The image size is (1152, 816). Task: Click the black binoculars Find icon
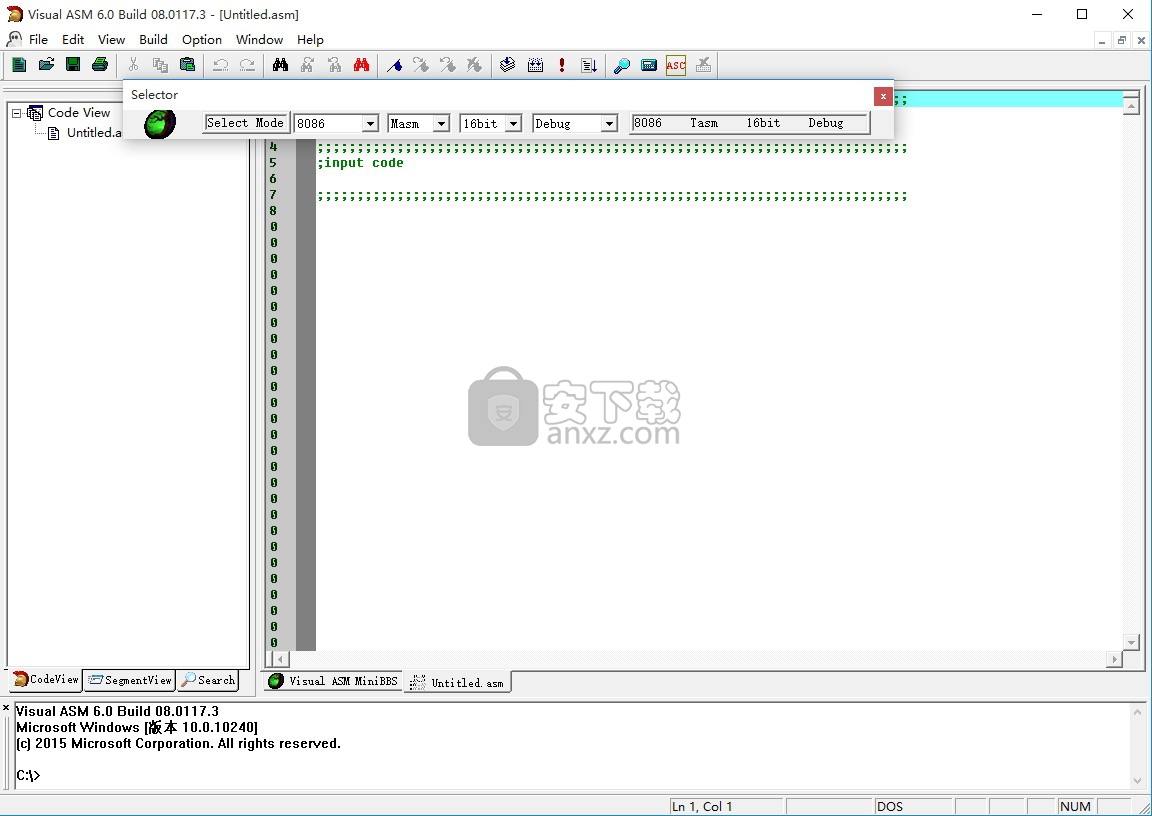click(x=280, y=65)
